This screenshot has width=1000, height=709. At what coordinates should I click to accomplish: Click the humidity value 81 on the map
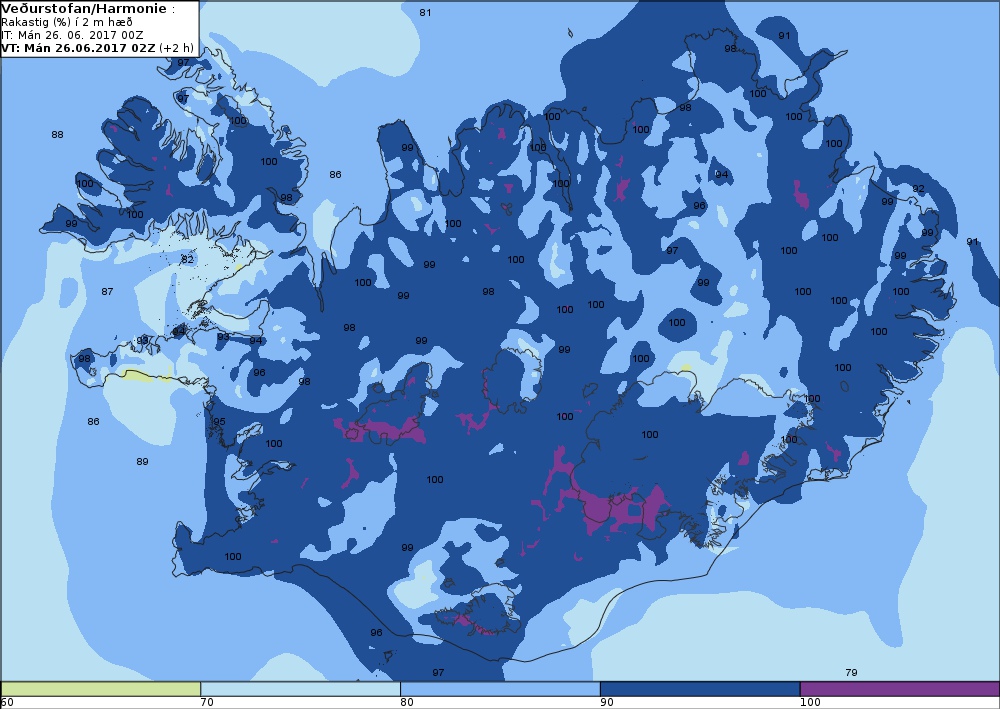425,13
